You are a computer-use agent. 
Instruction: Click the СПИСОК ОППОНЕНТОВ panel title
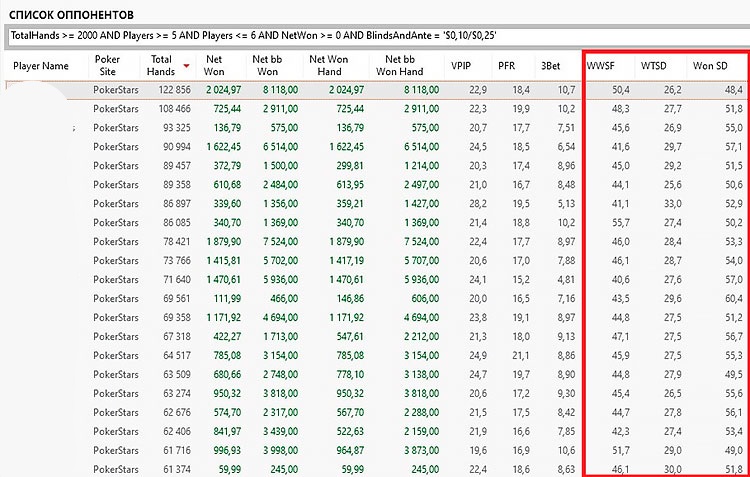pyautogui.click(x=71, y=15)
